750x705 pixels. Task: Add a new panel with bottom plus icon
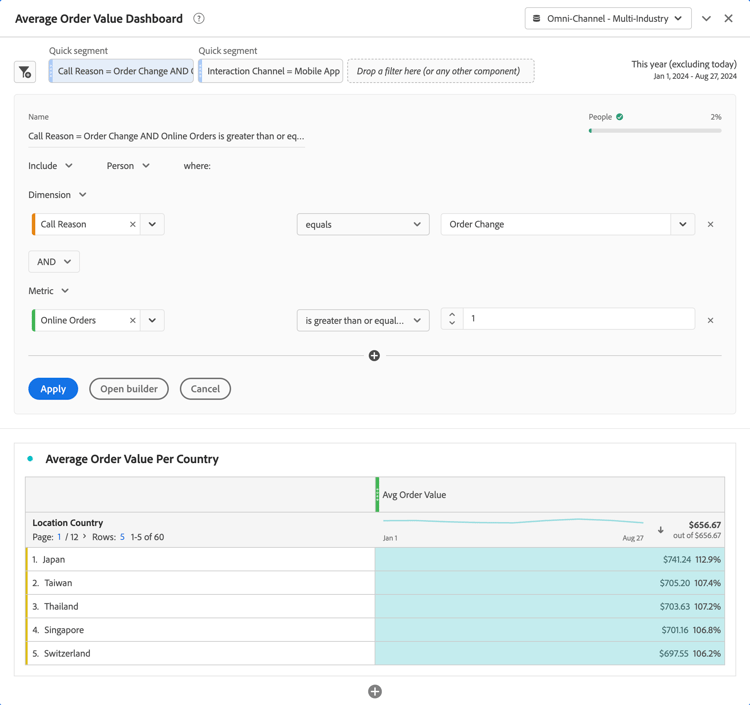click(x=375, y=692)
